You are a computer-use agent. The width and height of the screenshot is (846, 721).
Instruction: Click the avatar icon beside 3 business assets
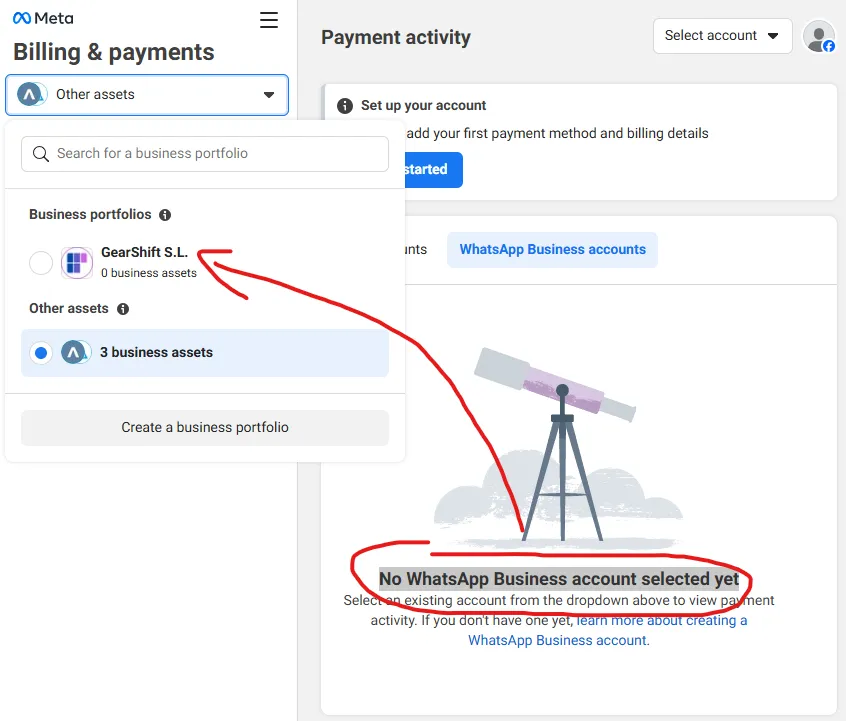(76, 353)
